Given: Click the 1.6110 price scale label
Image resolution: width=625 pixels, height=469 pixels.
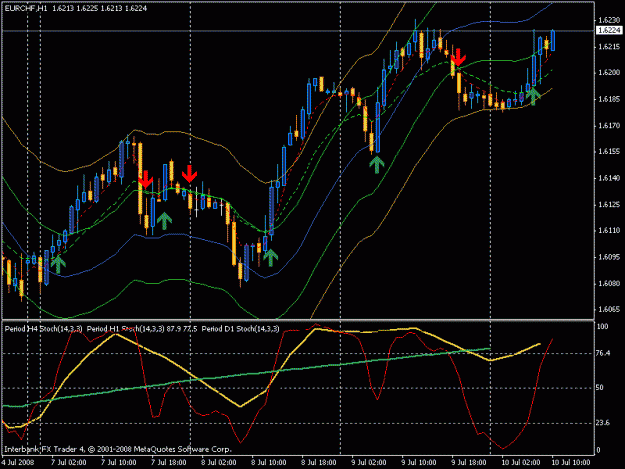Looking at the screenshot, I should [609, 230].
